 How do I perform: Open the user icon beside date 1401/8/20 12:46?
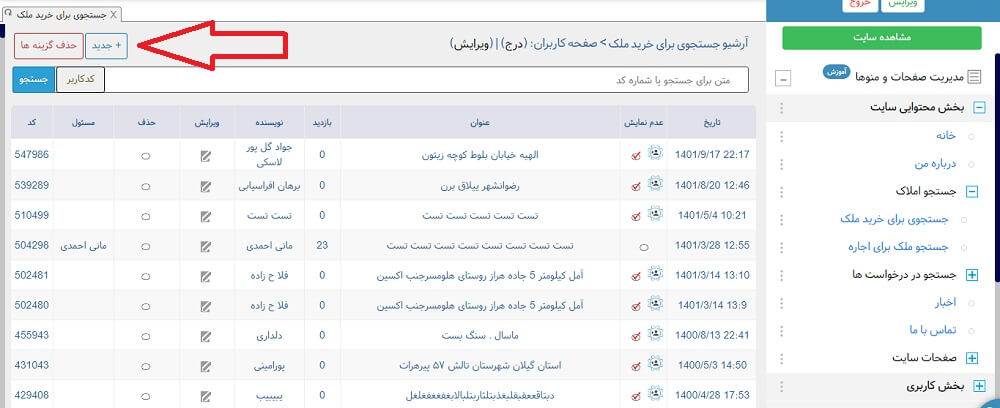point(656,184)
